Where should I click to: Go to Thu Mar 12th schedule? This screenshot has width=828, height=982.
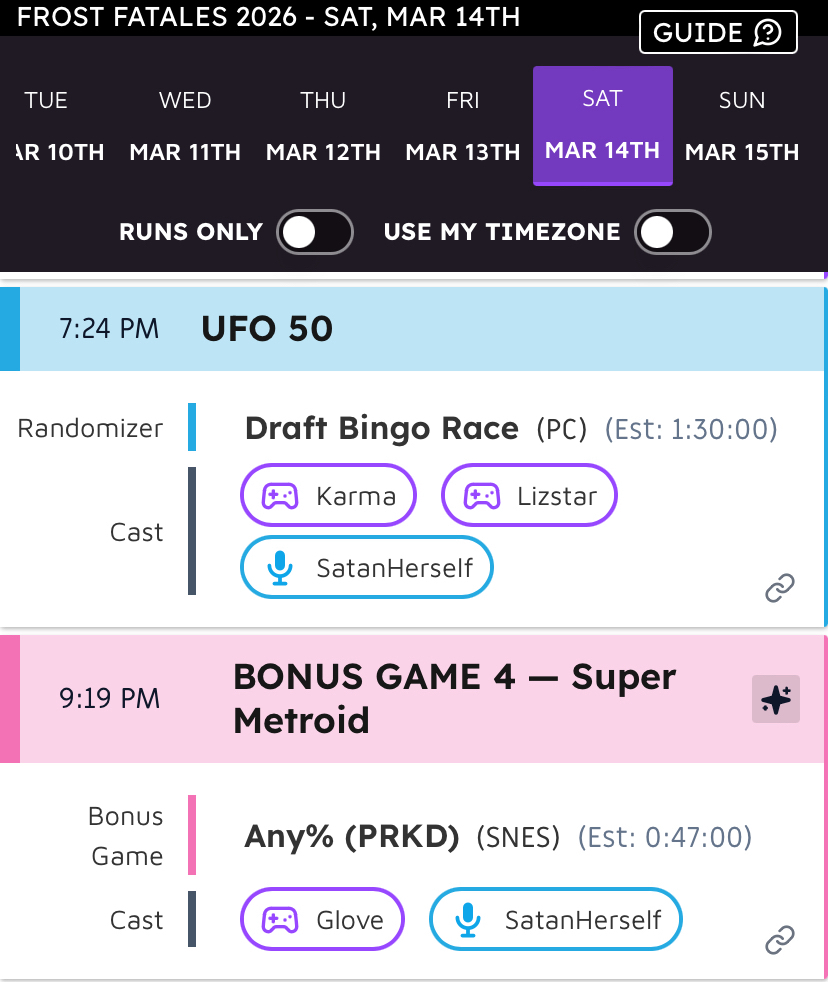click(323, 126)
